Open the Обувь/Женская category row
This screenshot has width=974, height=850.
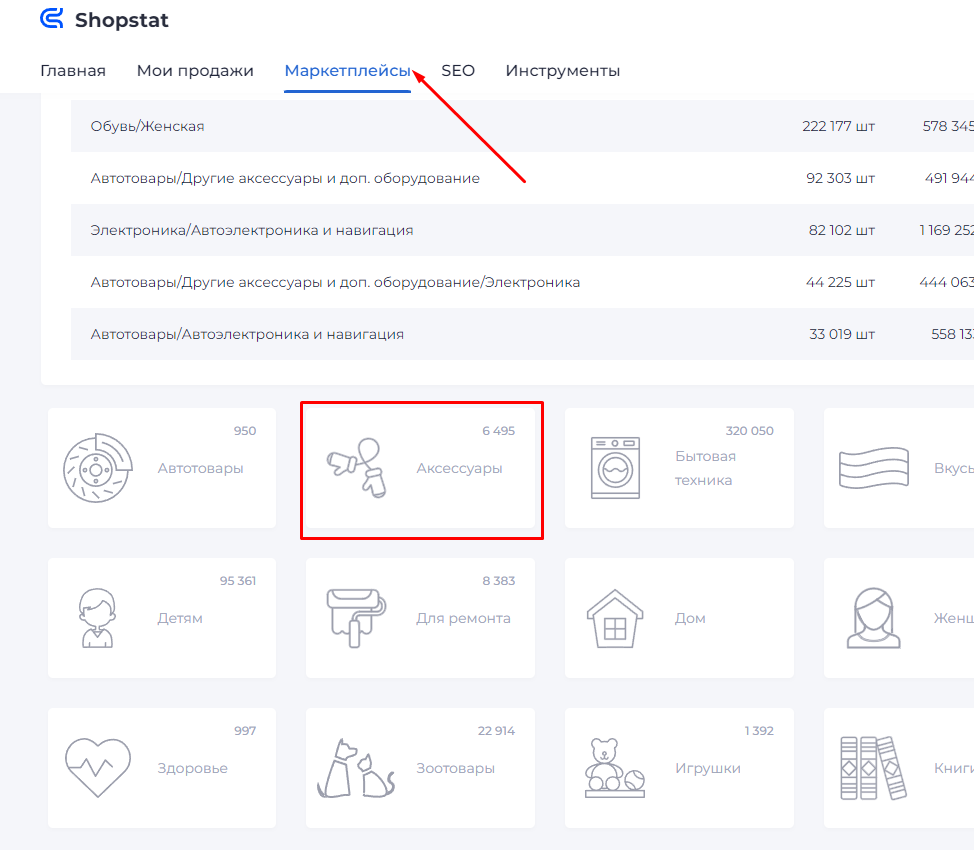(x=148, y=126)
